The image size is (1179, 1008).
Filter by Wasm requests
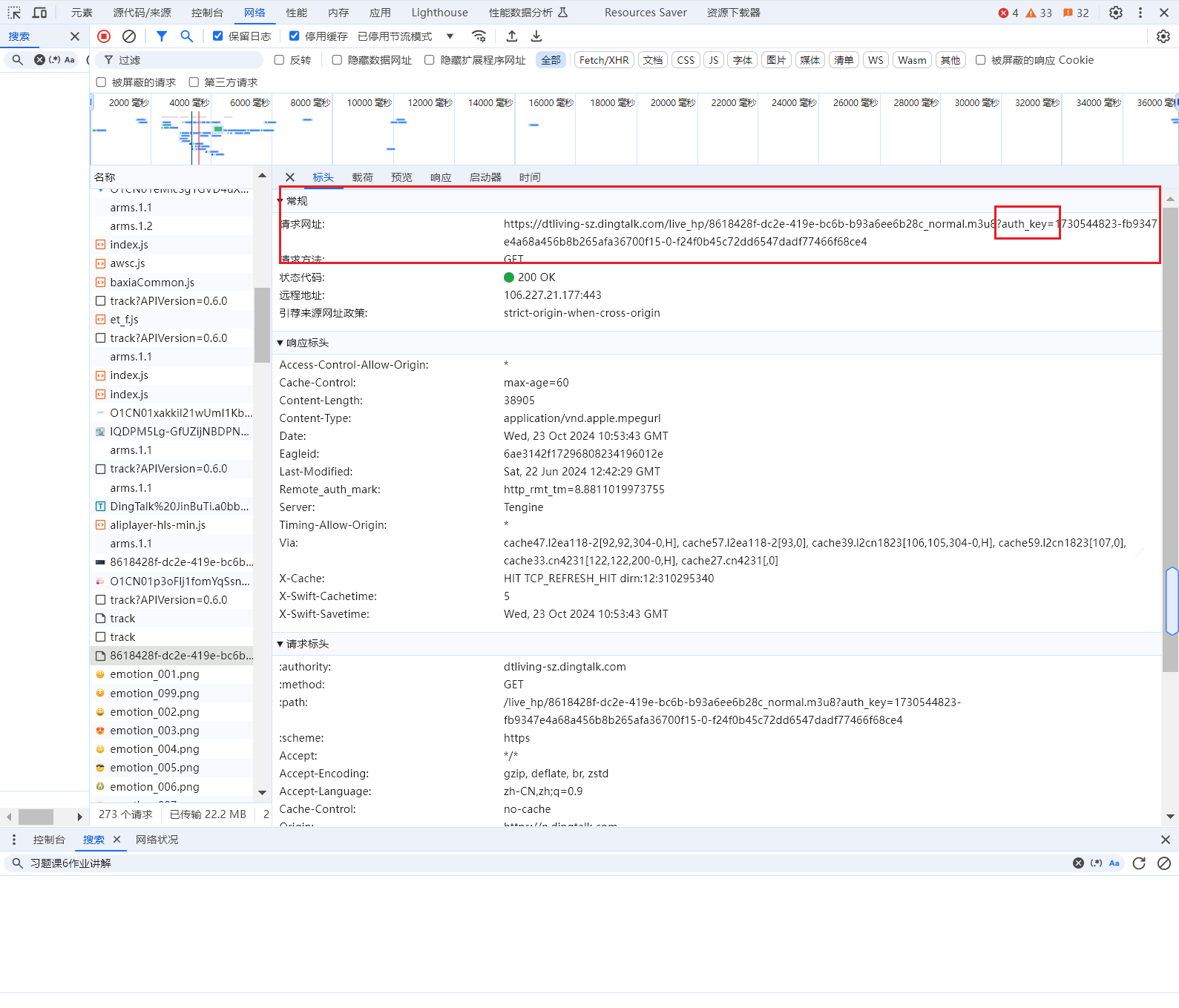click(912, 60)
